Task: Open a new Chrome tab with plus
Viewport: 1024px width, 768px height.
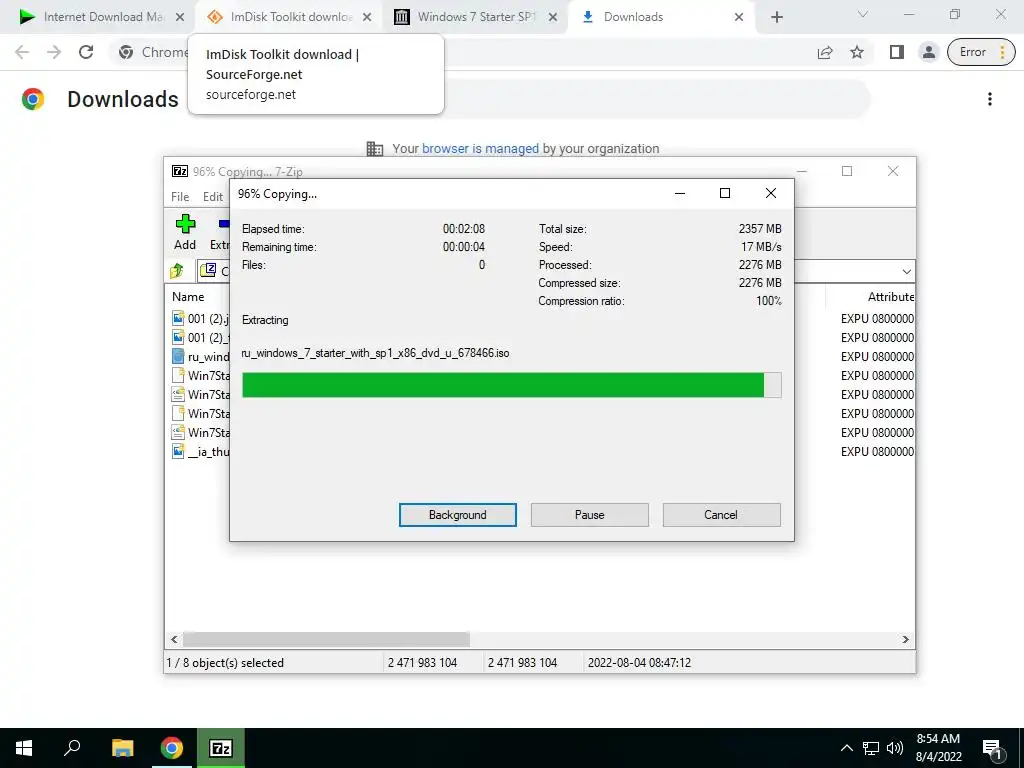Action: point(776,17)
